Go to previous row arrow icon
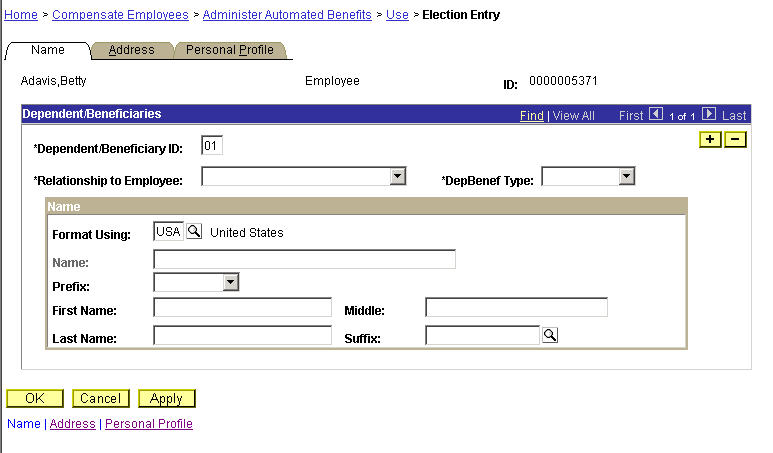The width and height of the screenshot is (773, 453). tap(656, 114)
